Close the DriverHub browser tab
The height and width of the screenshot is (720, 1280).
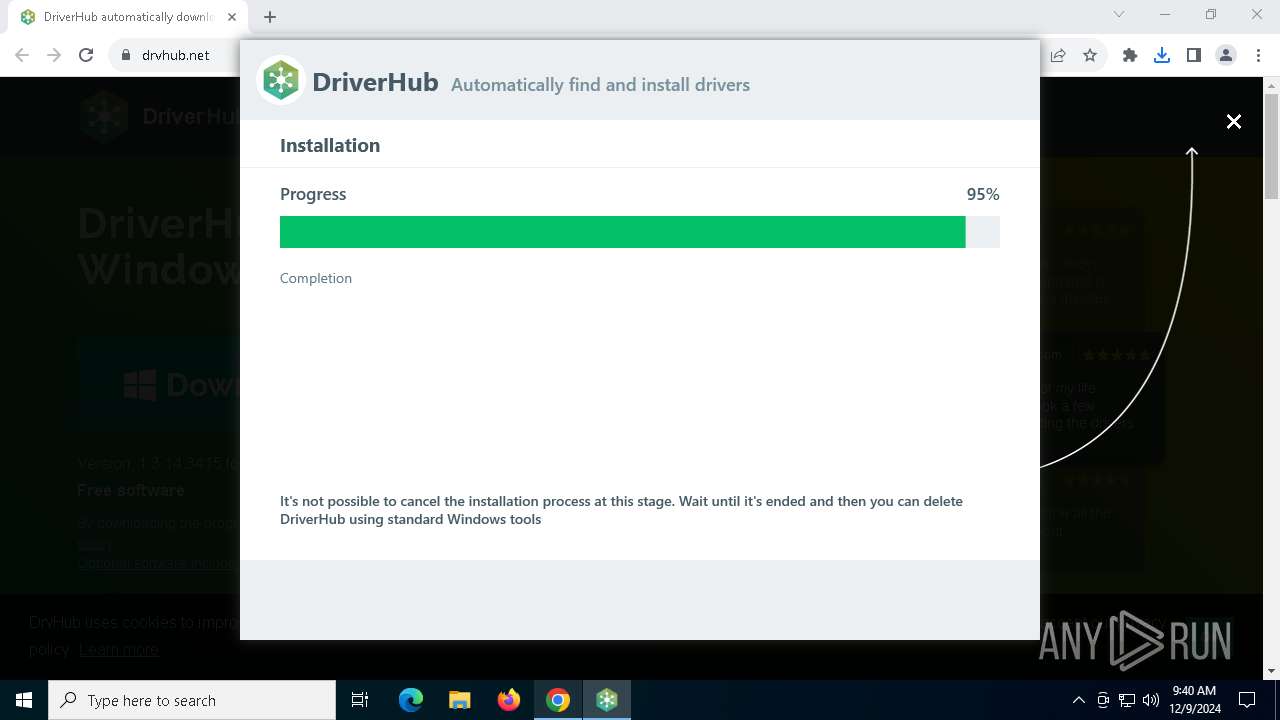232,17
